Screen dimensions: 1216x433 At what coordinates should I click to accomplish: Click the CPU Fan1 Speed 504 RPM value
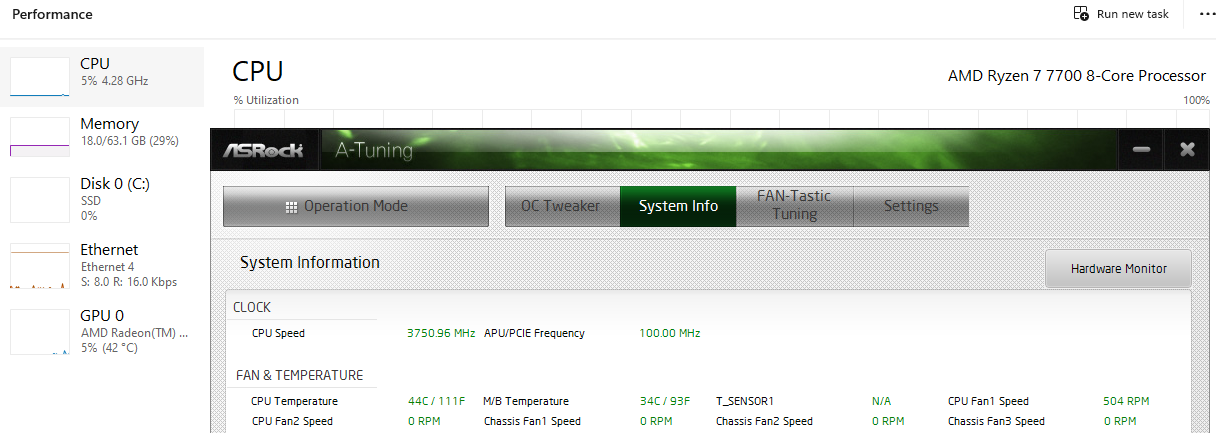(x=1126, y=401)
